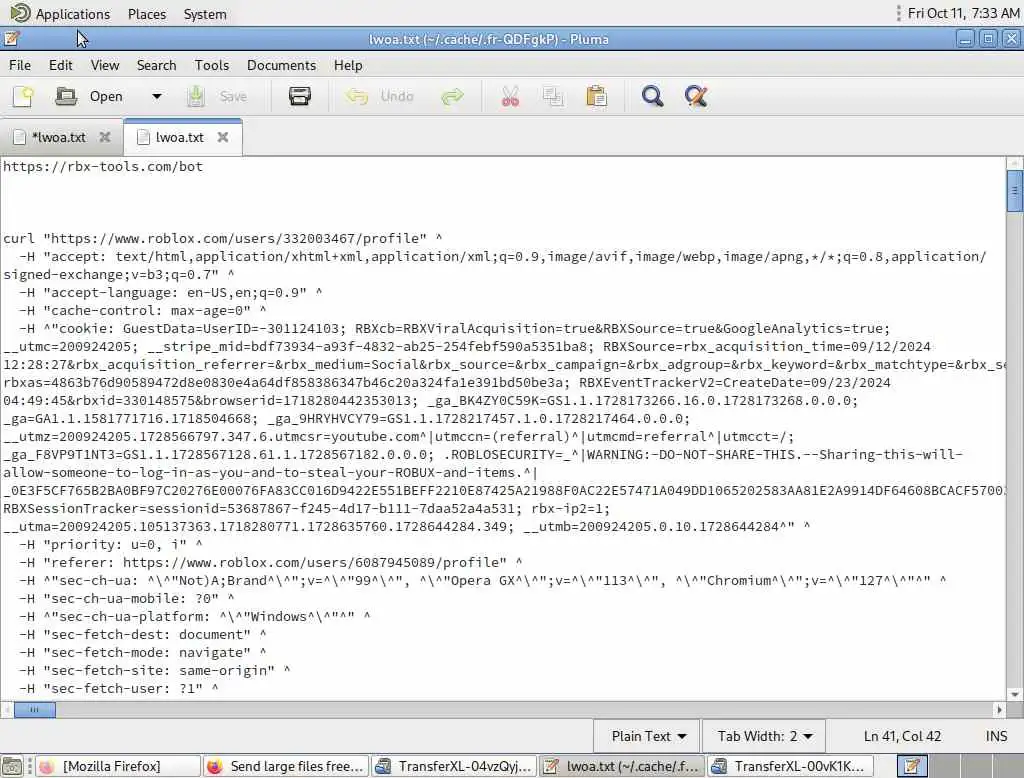The height and width of the screenshot is (778, 1024).
Task: Click the show desktop icon in taskbar
Action: 12,766
